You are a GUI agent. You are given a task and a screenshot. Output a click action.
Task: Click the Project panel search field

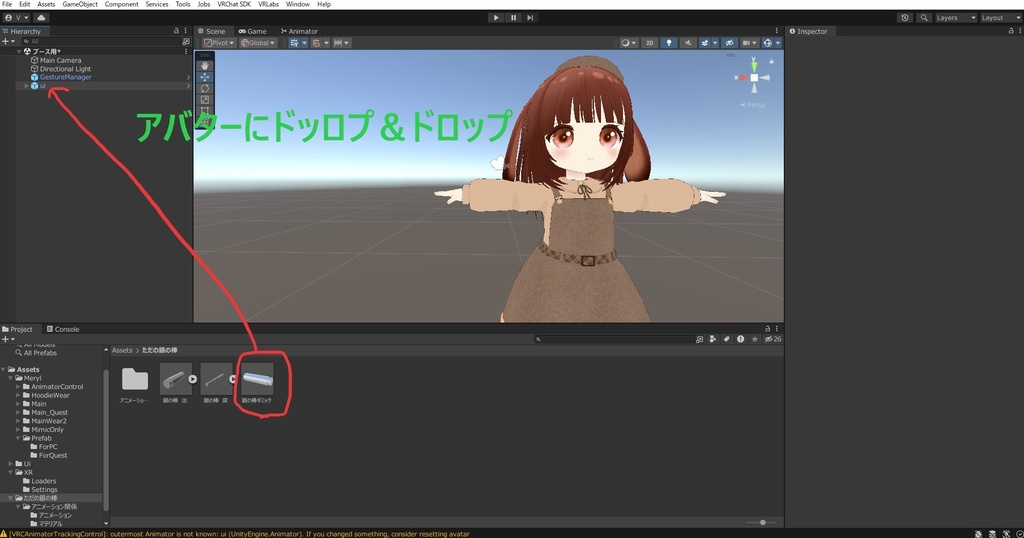click(x=614, y=339)
